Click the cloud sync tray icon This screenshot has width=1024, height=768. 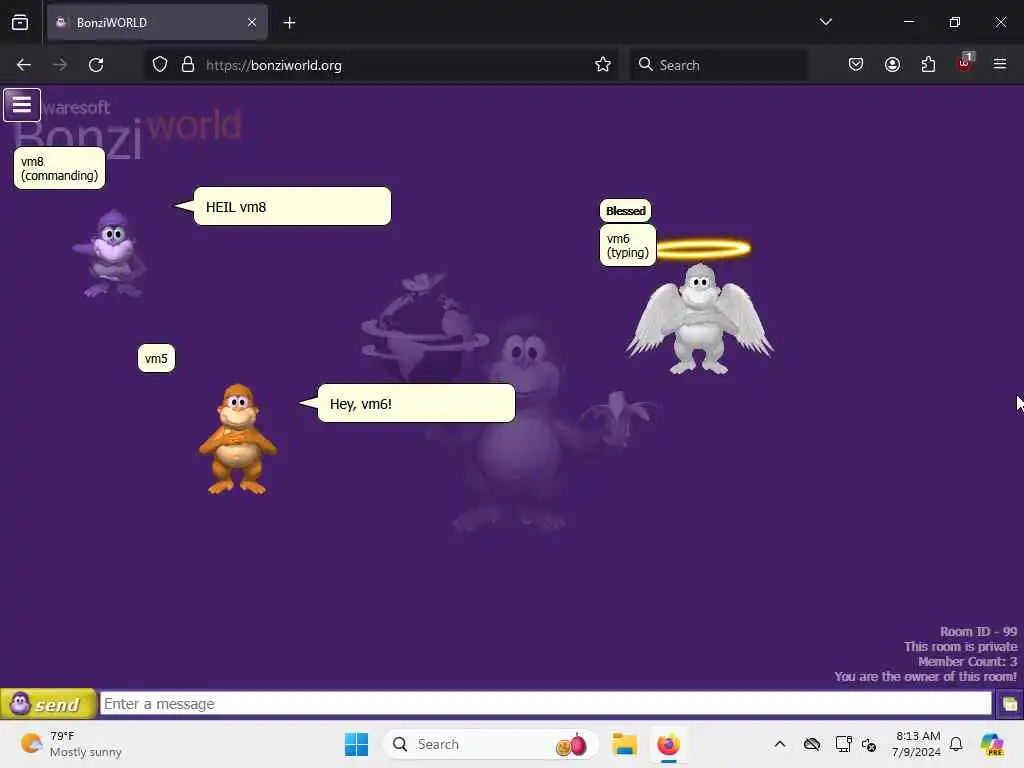pos(812,744)
